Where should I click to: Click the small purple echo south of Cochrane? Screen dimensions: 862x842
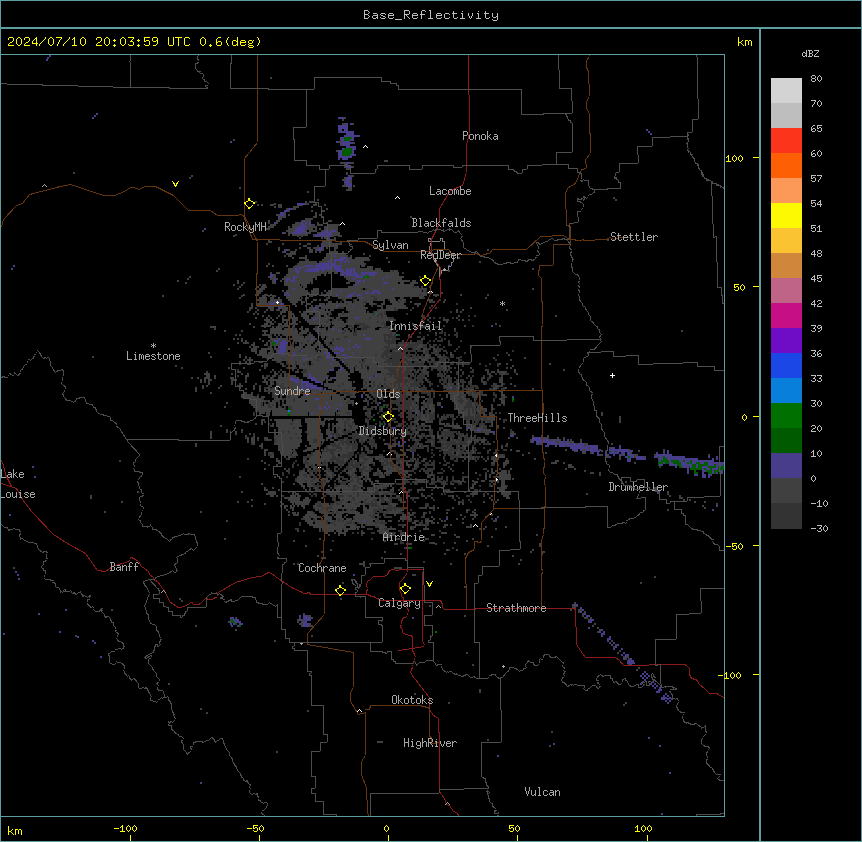(x=305, y=621)
